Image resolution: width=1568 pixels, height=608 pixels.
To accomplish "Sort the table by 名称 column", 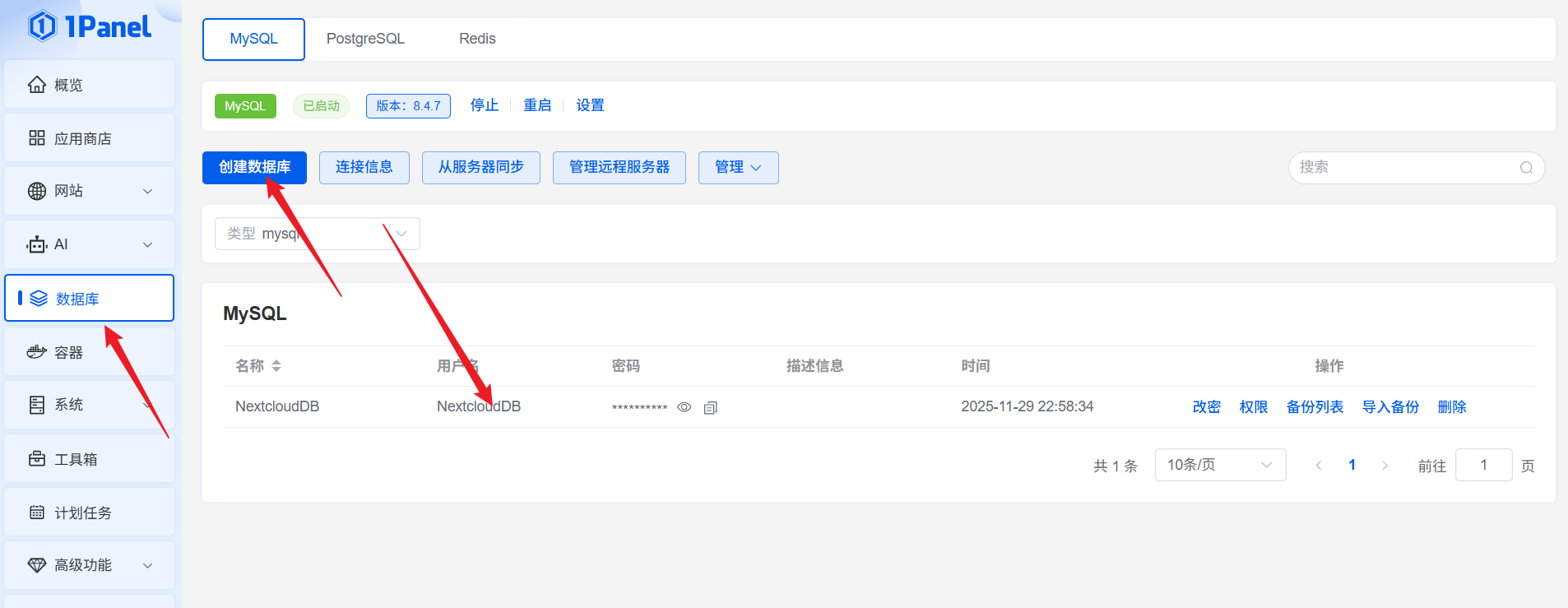I will click(x=276, y=366).
